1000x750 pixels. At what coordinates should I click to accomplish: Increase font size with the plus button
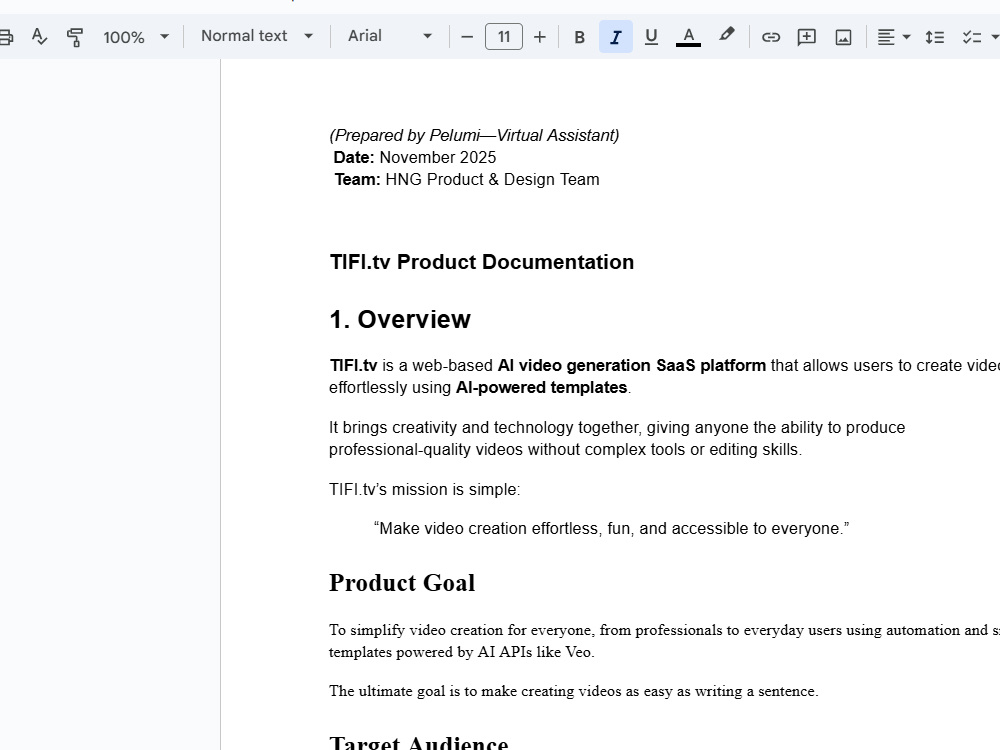tap(540, 37)
